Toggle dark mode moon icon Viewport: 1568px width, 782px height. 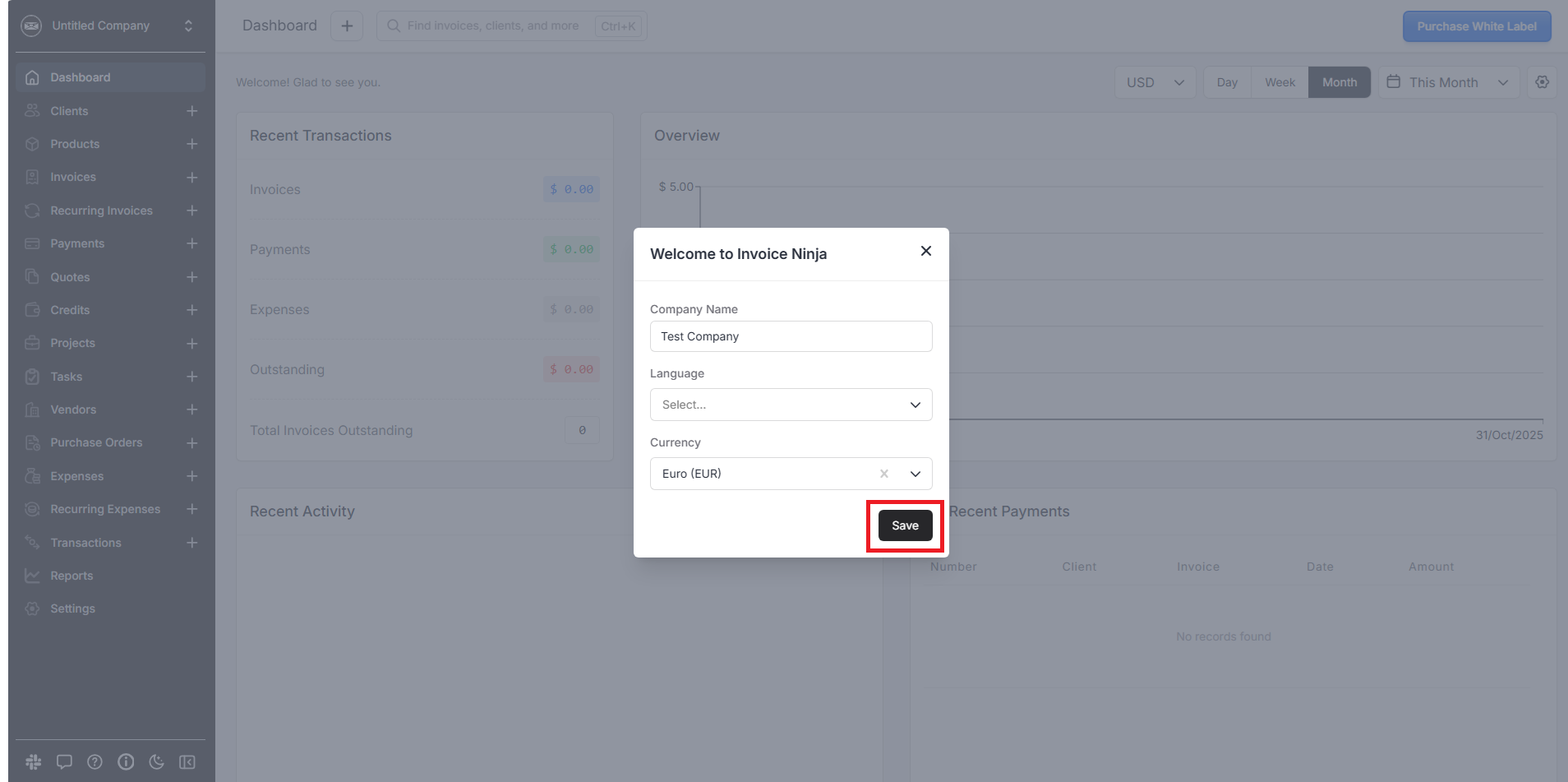coord(156,762)
